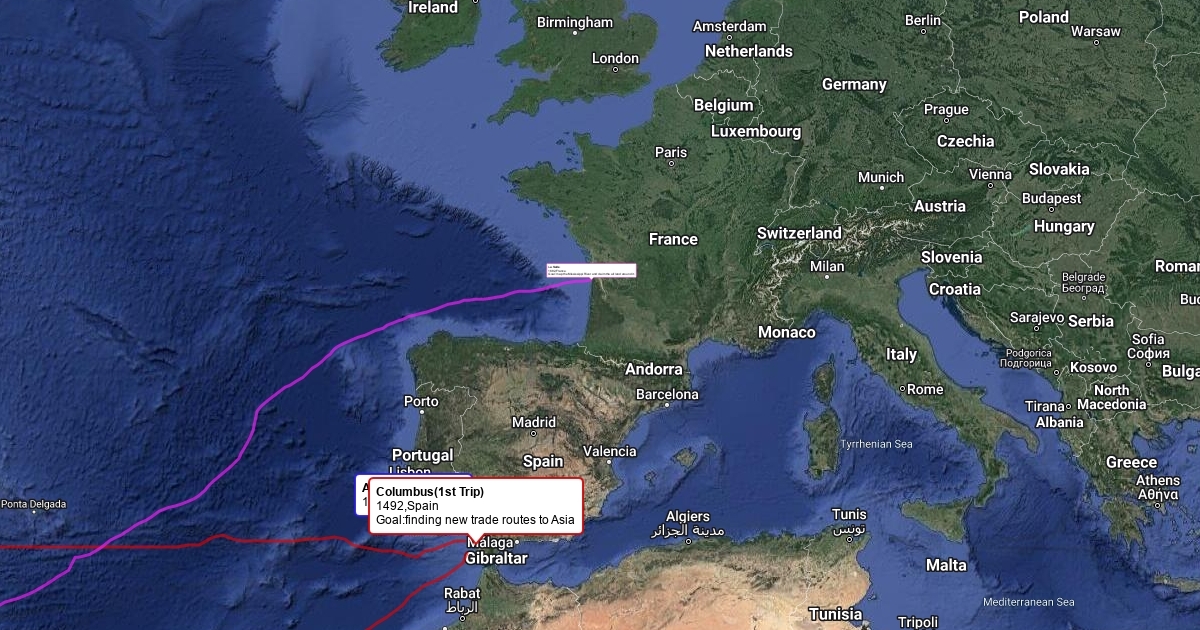Click the Madrid city marker
This screenshot has width=1200, height=630.
click(534, 435)
